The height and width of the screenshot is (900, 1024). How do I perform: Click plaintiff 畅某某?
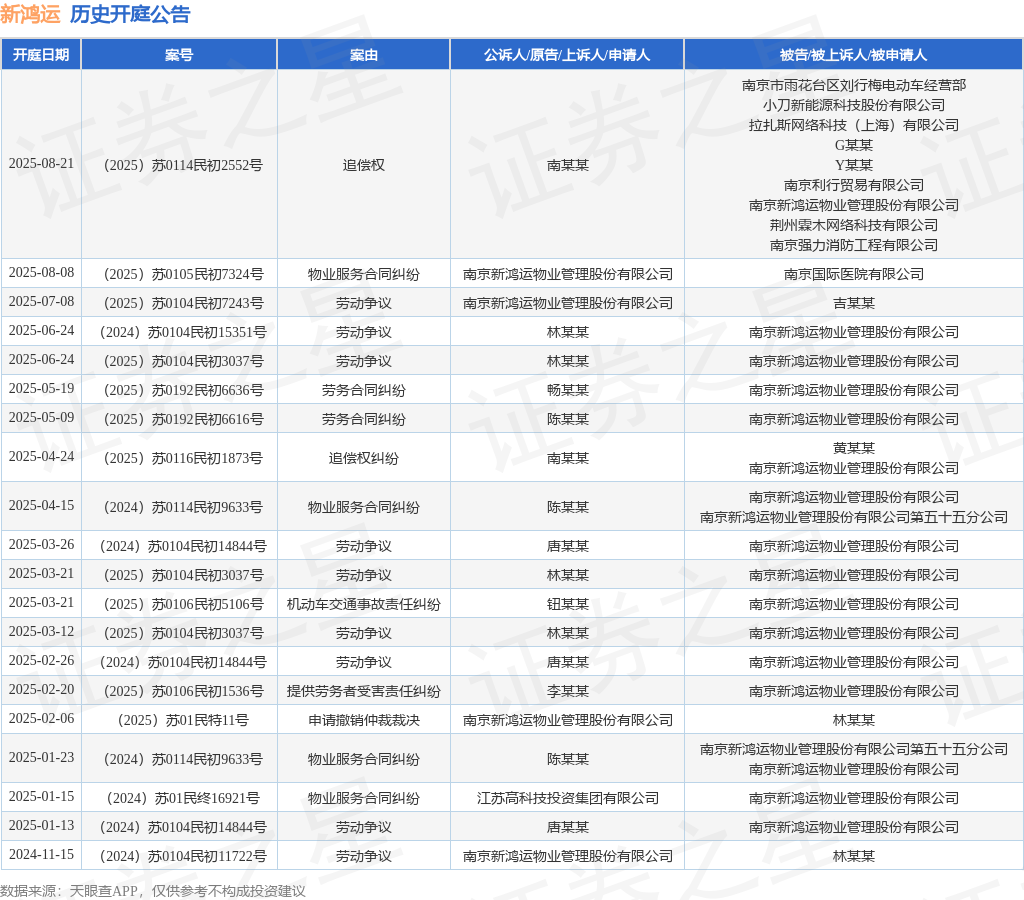click(x=568, y=391)
